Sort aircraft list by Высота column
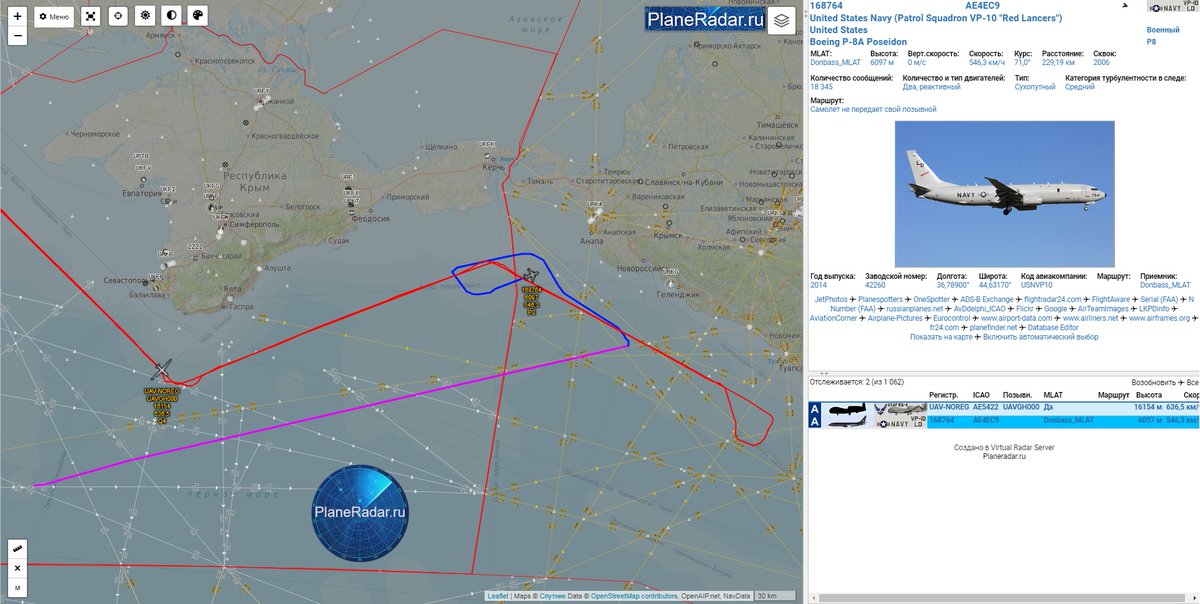Image resolution: width=1200 pixels, height=604 pixels. (1150, 395)
